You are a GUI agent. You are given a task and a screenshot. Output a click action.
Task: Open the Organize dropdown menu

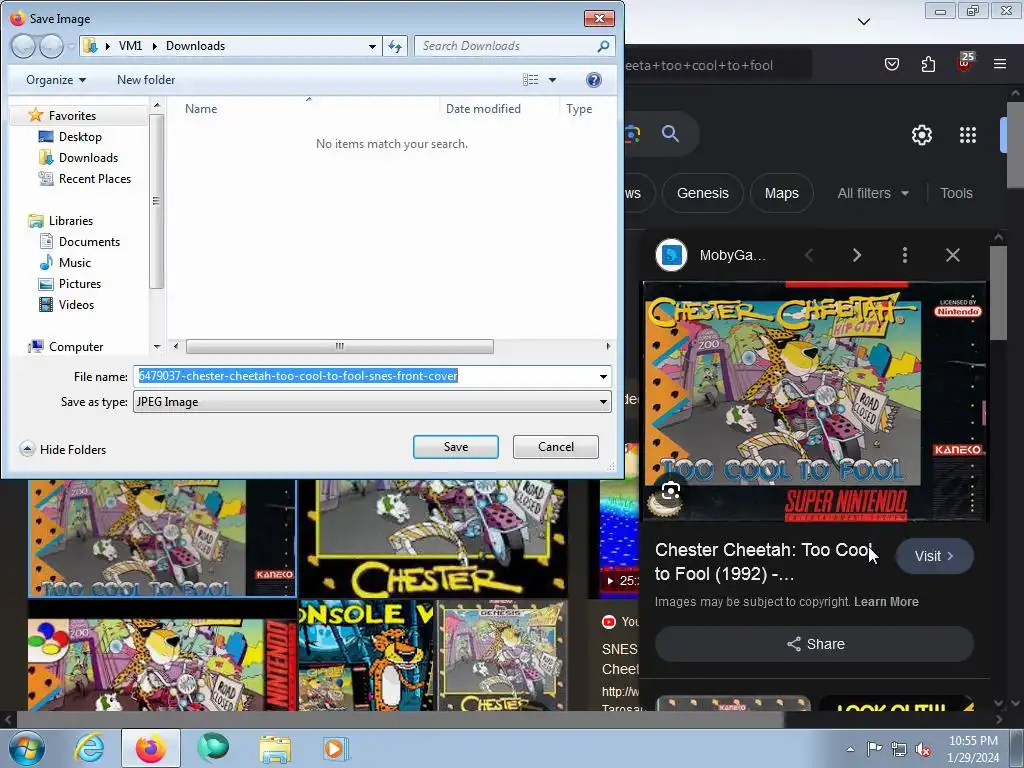tap(56, 80)
